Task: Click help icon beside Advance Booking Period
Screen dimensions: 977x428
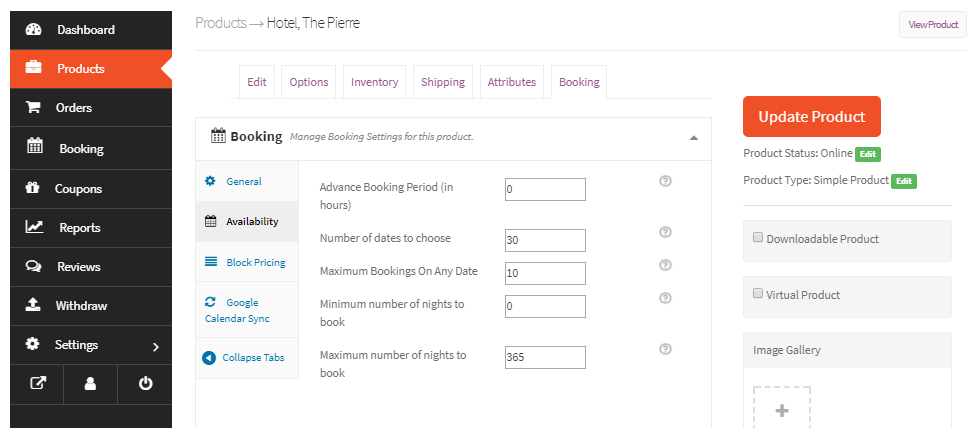Action: [665, 181]
